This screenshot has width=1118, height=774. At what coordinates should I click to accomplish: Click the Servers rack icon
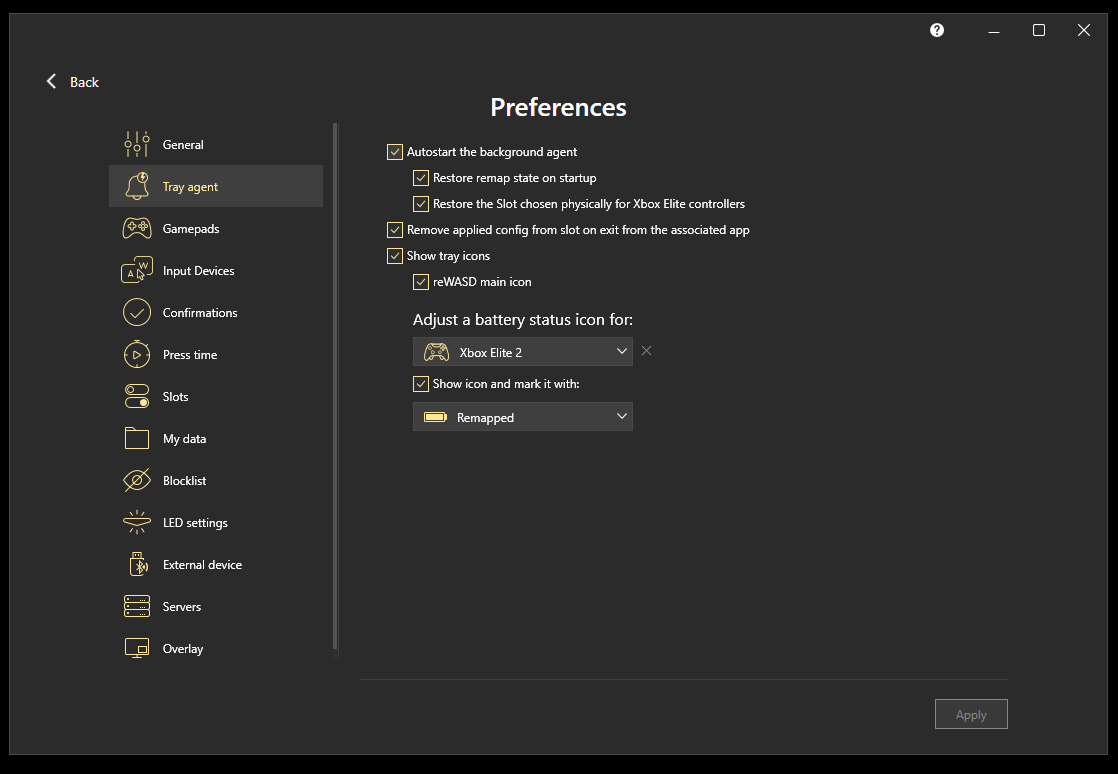click(x=137, y=607)
